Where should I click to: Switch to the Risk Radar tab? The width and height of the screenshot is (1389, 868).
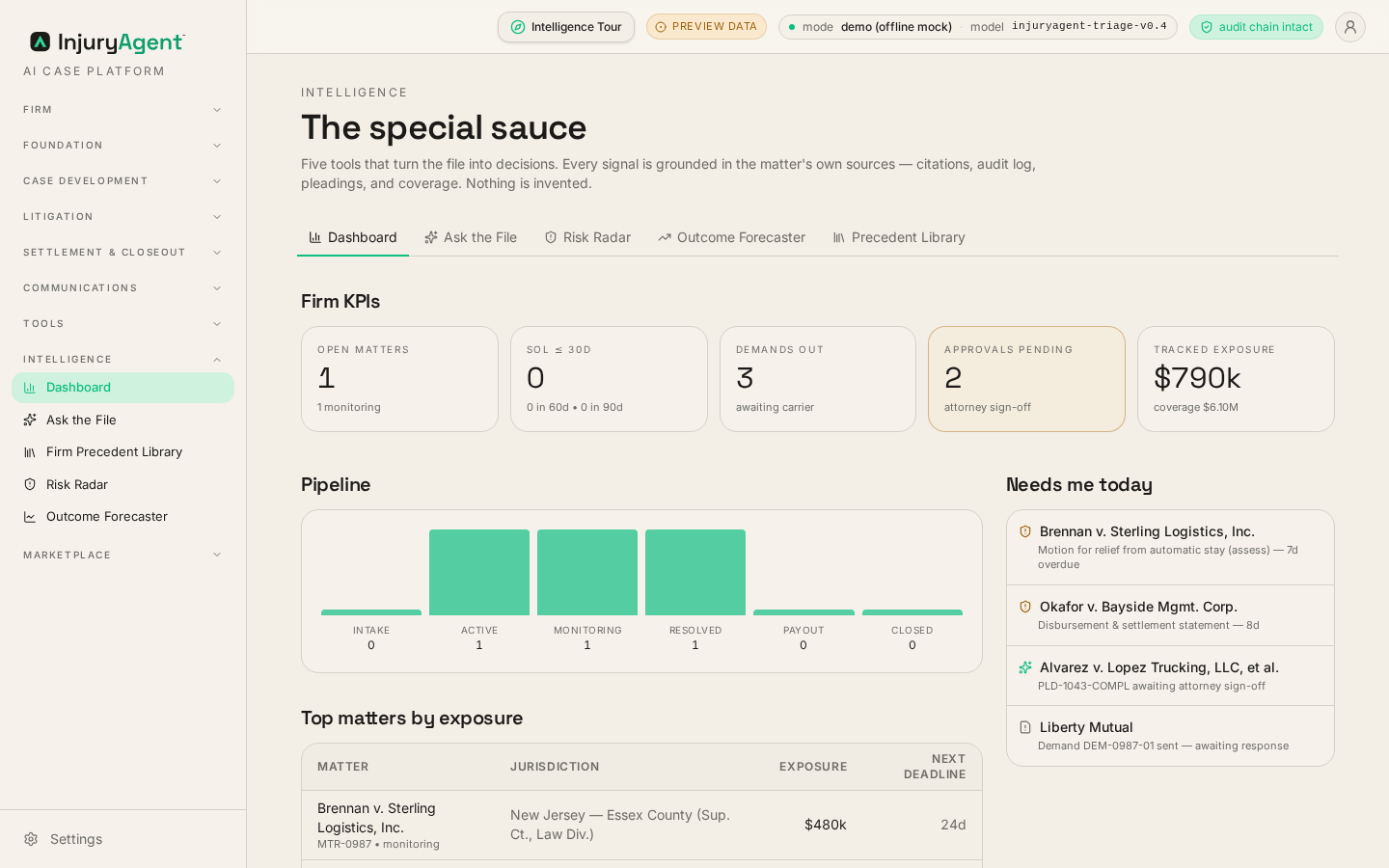587,237
